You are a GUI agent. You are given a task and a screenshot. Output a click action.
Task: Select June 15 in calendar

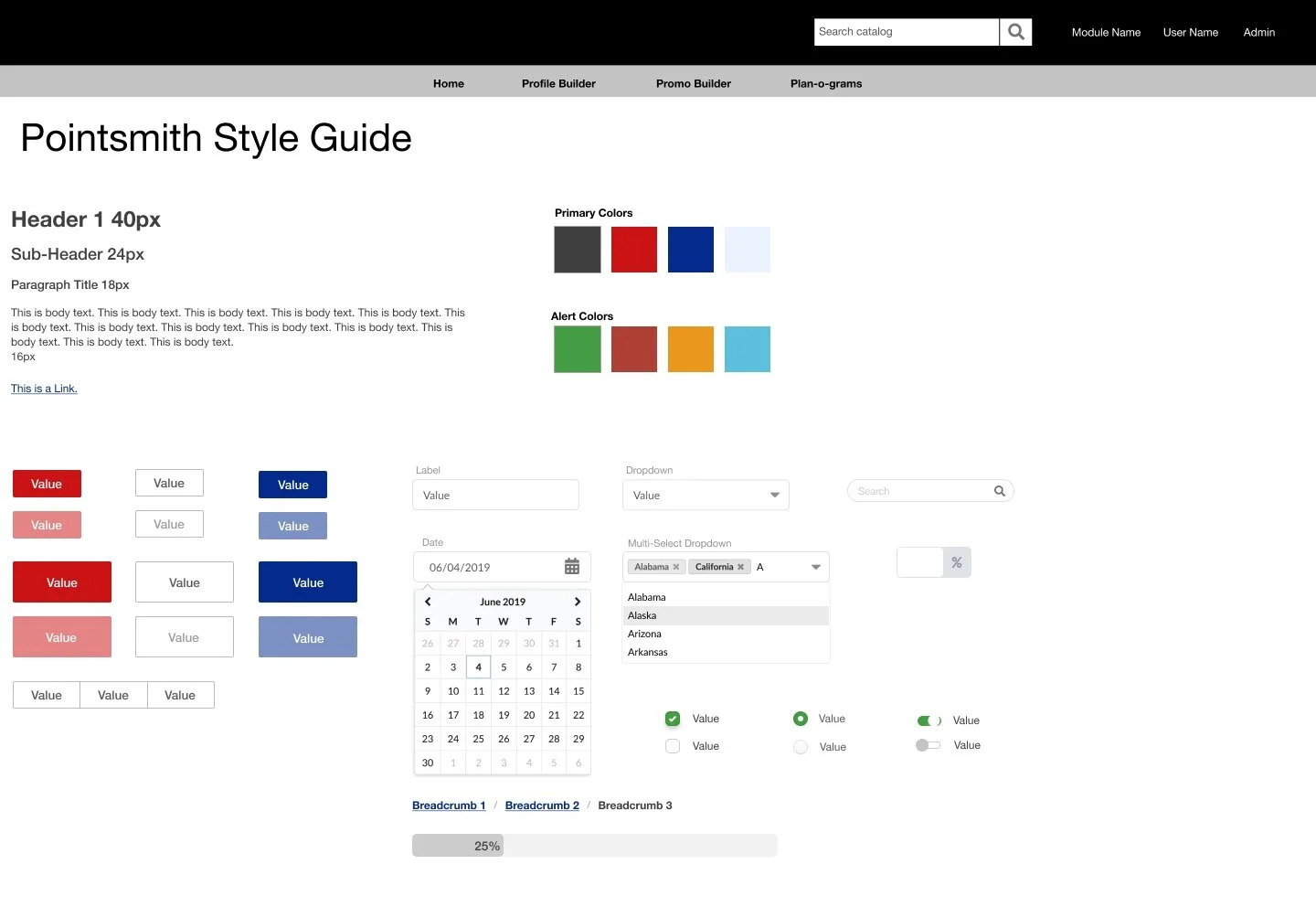click(x=578, y=691)
